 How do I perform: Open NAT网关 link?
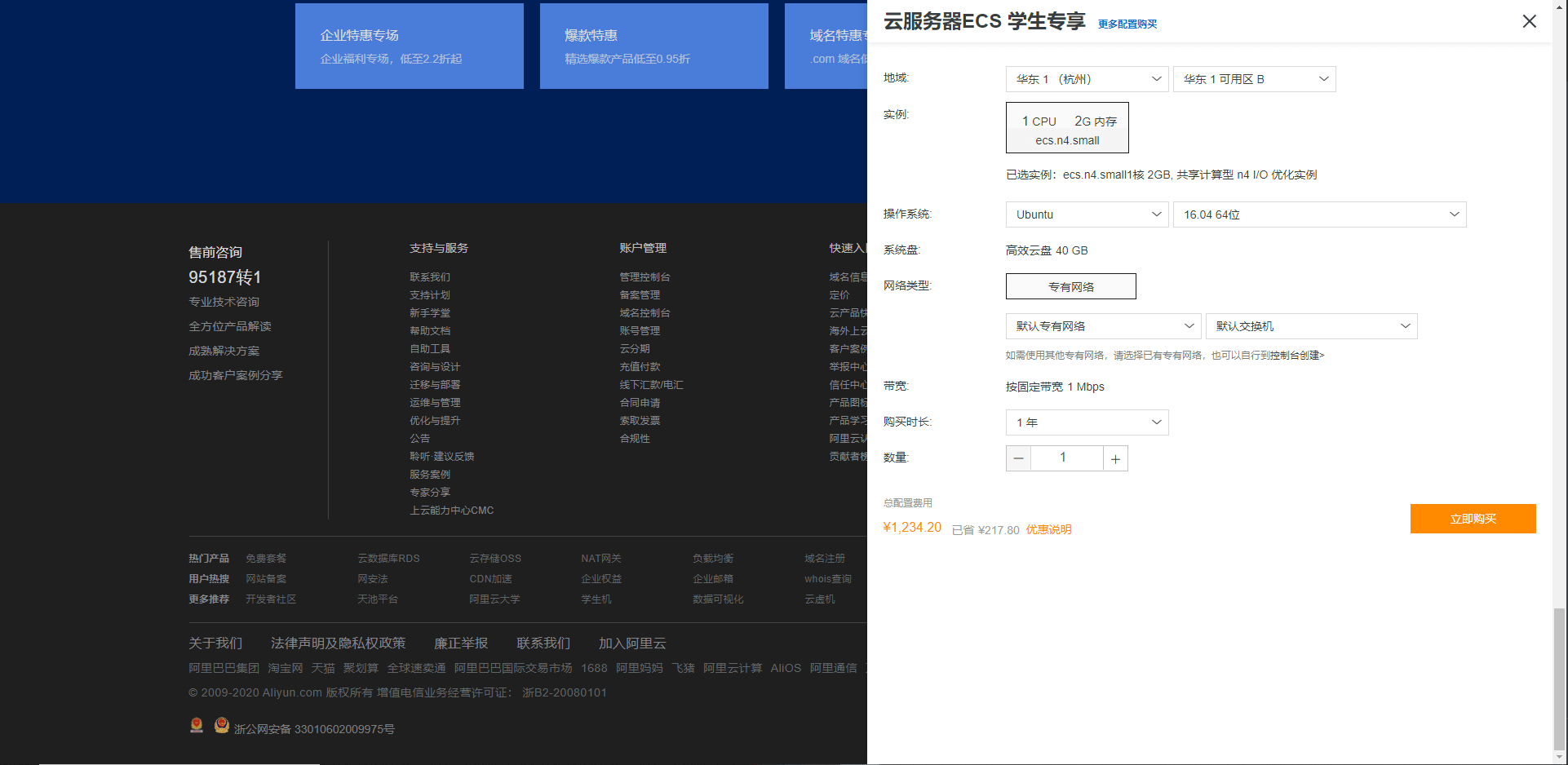[x=601, y=559]
